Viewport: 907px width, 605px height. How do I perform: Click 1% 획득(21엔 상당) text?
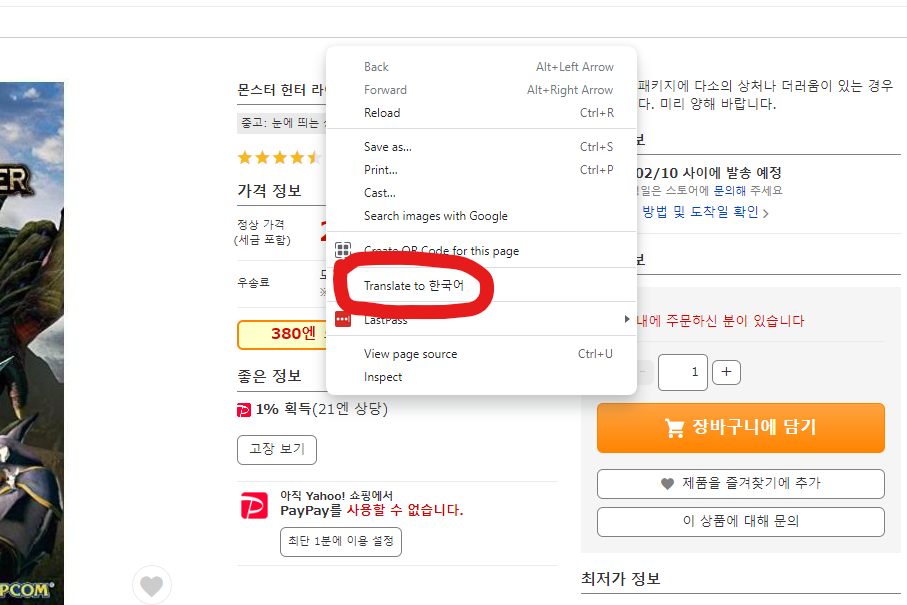[x=322, y=410]
